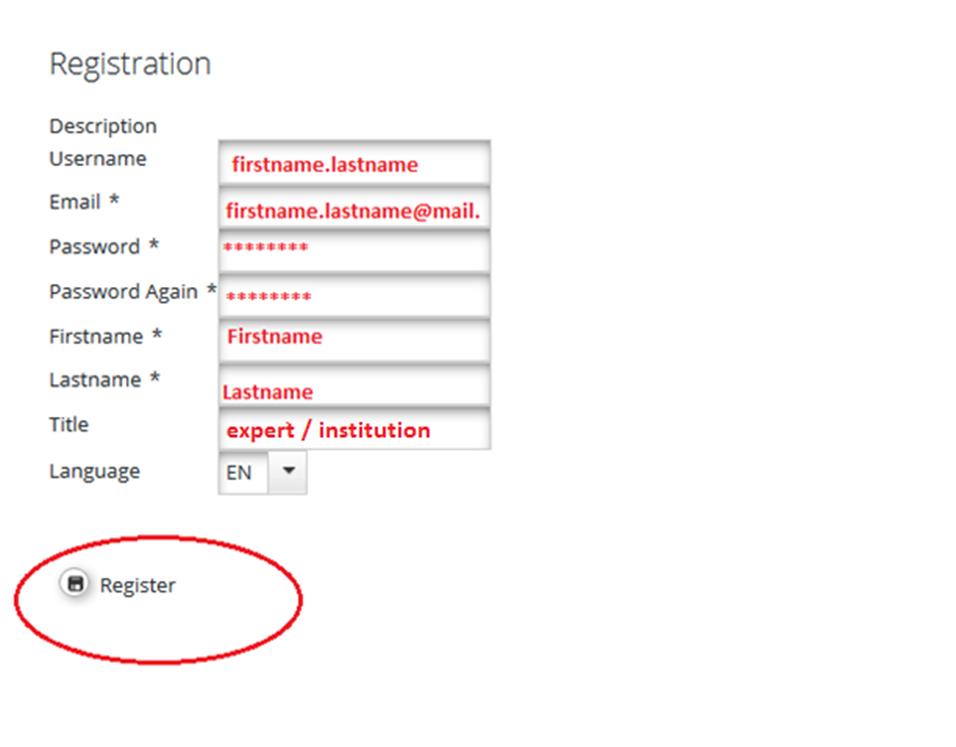Click the Language label text
This screenshot has width=956, height=747.
(x=95, y=472)
